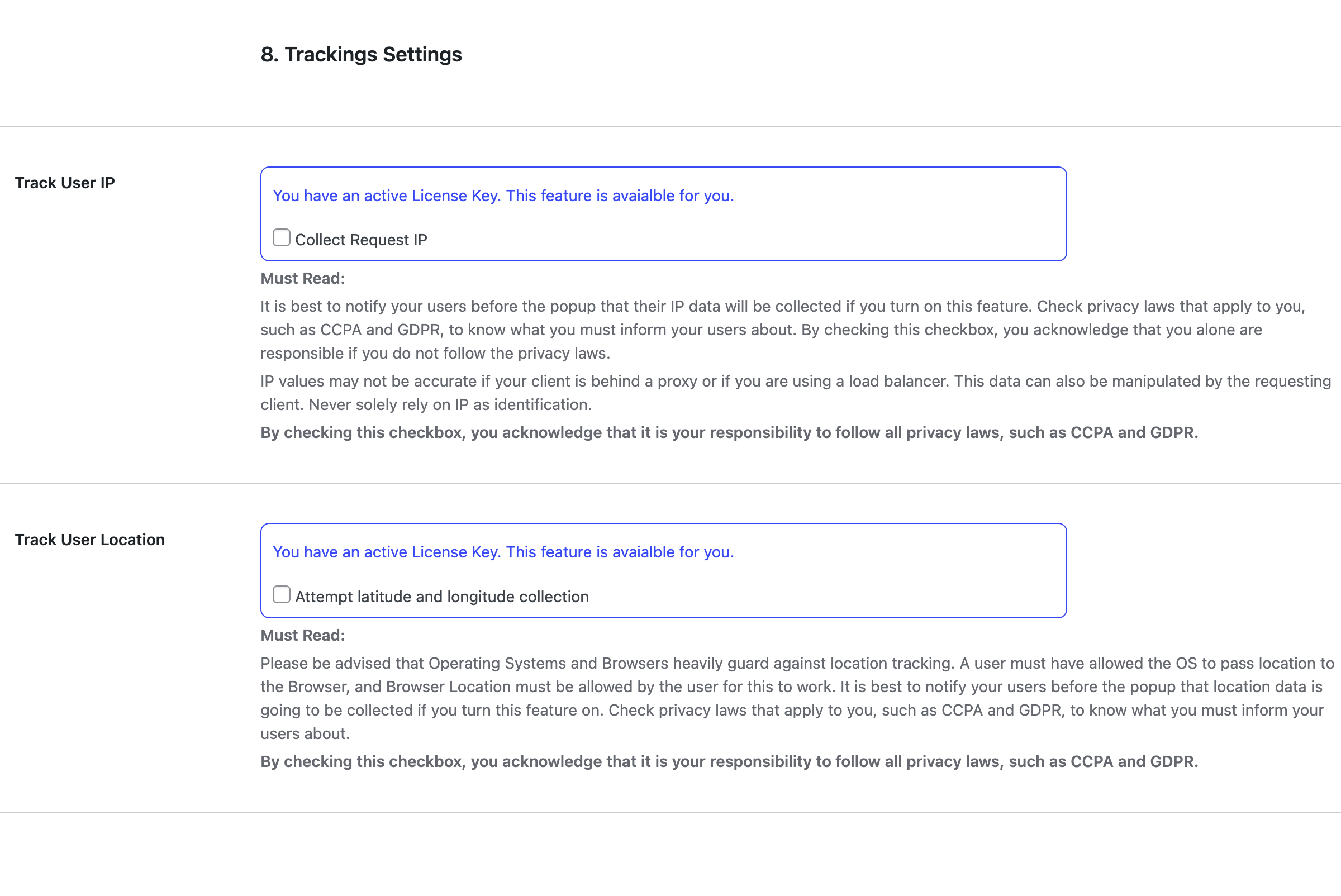This screenshot has width=1341, height=896.
Task: Click the bold privacy acknowledgment under Track User Location
Action: coord(729,762)
